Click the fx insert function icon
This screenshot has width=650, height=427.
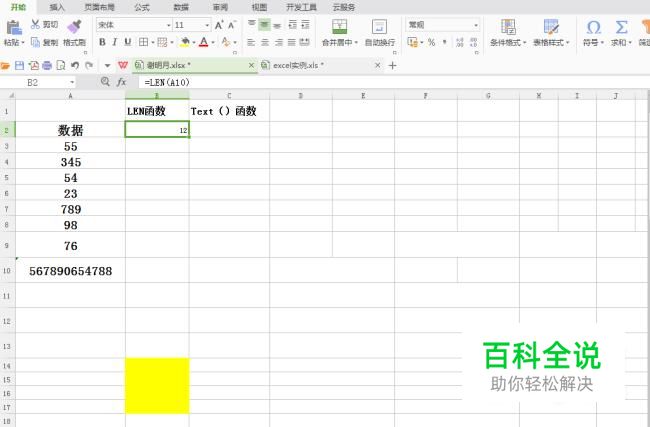(x=121, y=82)
